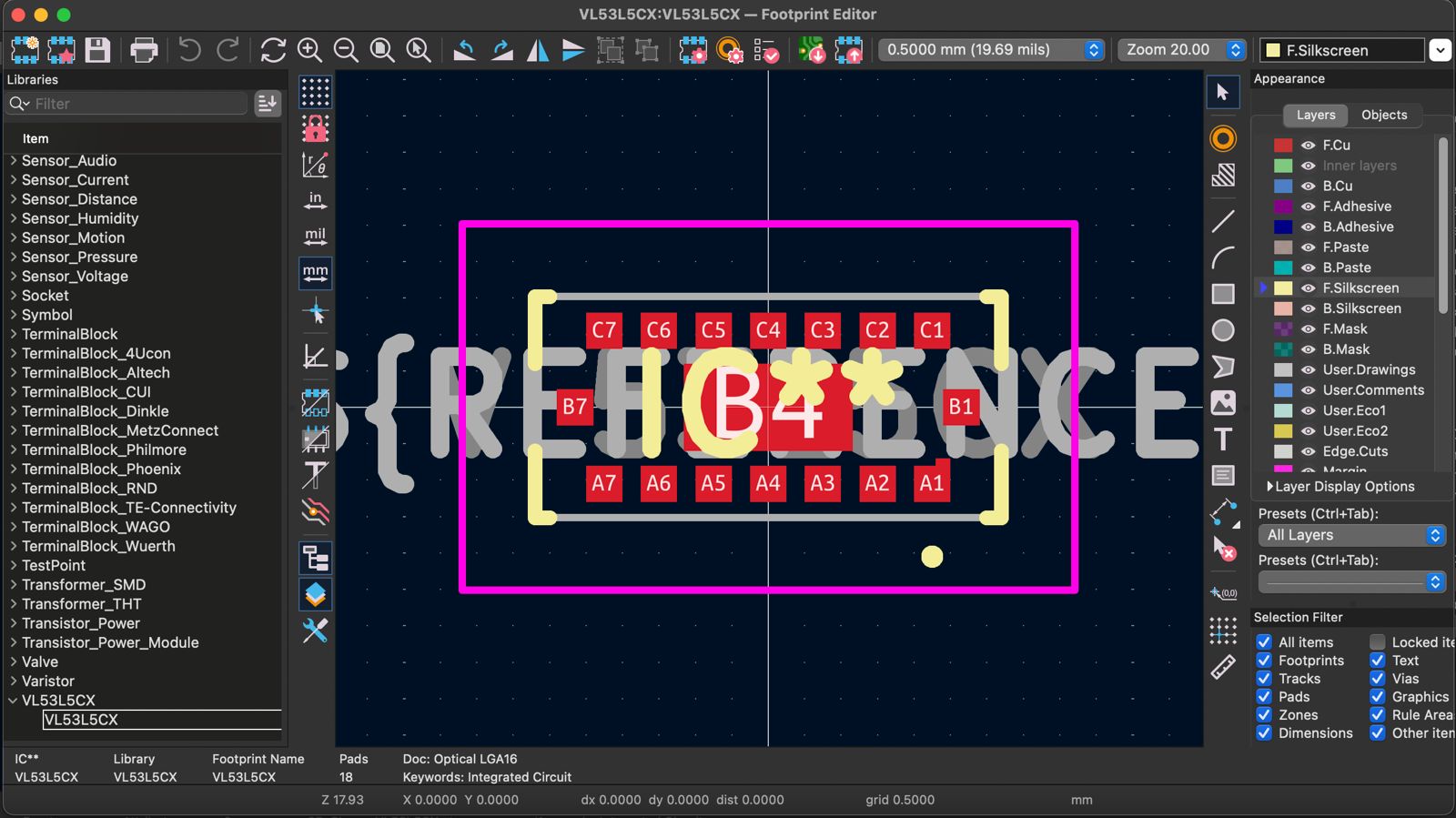Screen dimensions: 1456x818
Task: Click the Print icon in toolbar
Action: (x=144, y=50)
